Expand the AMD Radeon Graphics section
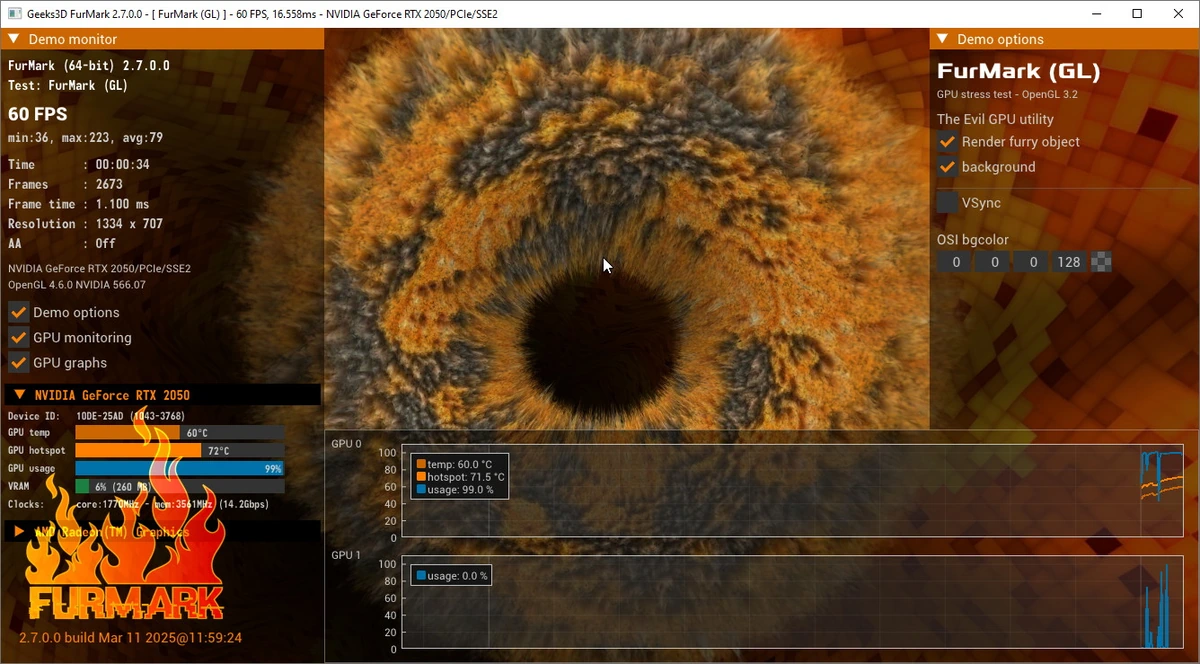The width and height of the screenshot is (1200, 664). [19, 531]
